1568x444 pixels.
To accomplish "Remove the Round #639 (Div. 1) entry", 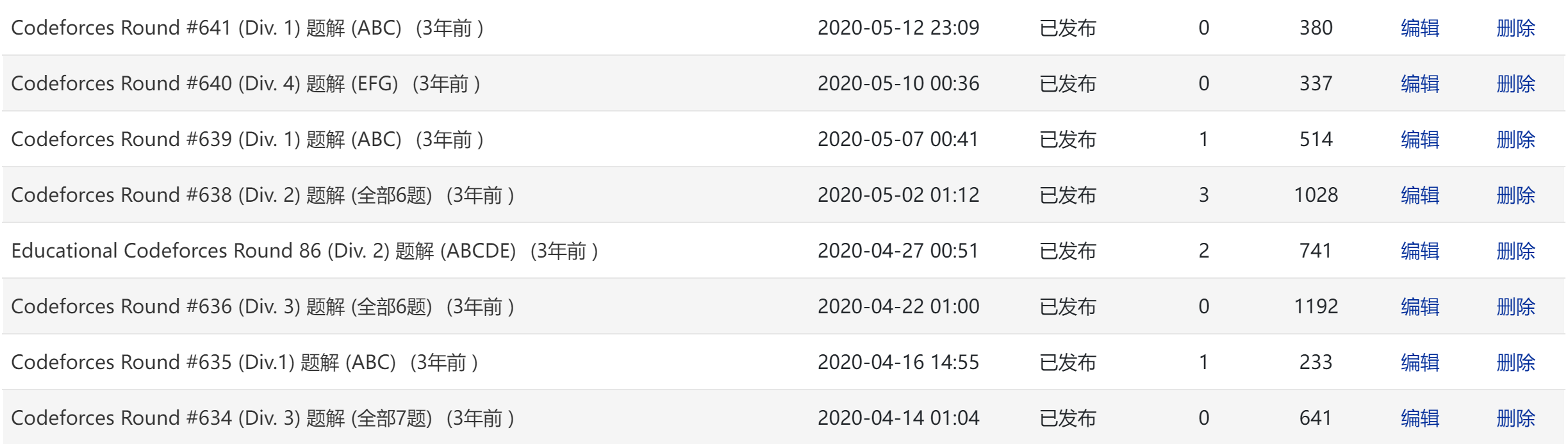I will tap(1515, 140).
